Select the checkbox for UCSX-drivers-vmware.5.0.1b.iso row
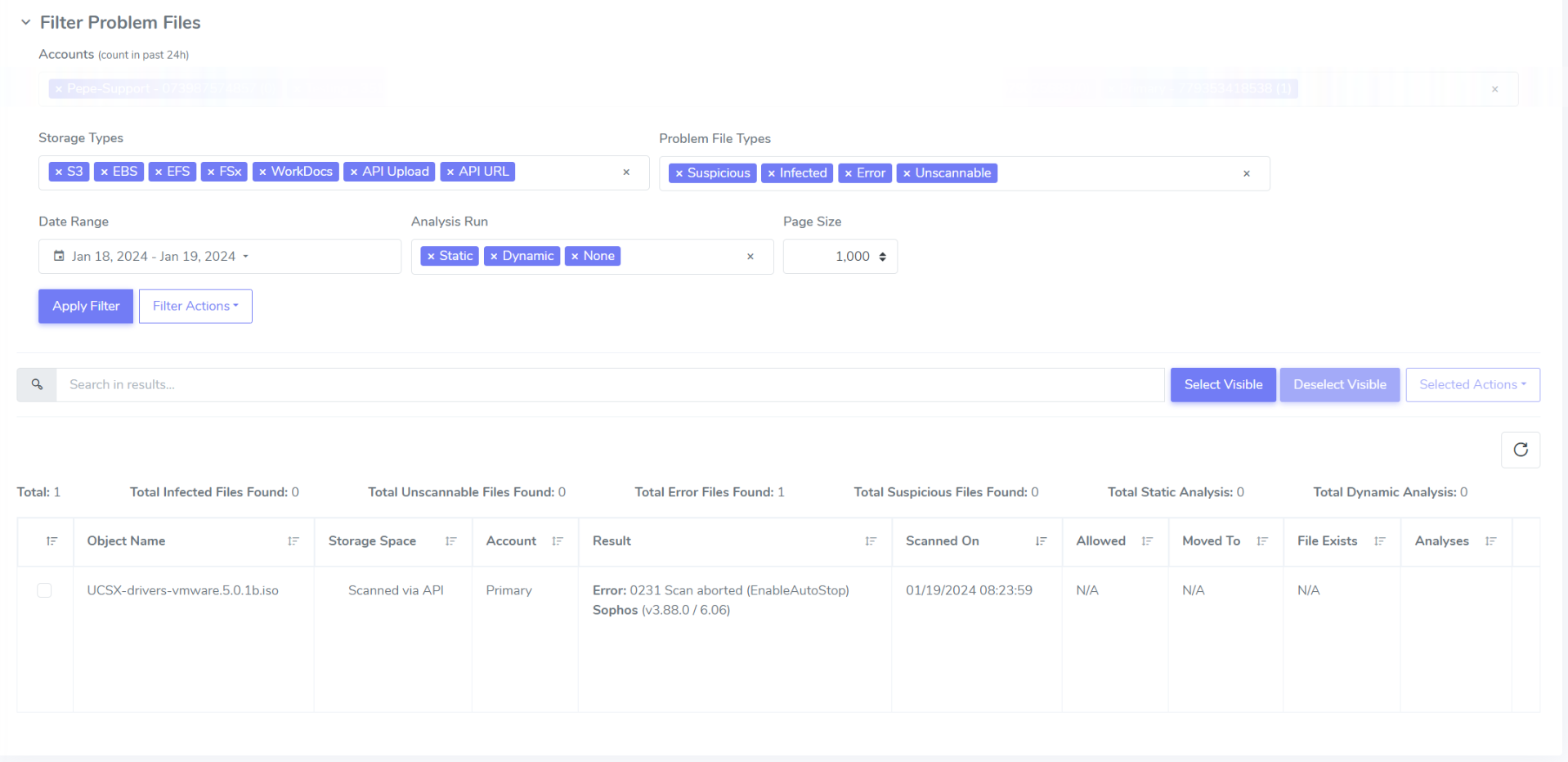 (45, 589)
